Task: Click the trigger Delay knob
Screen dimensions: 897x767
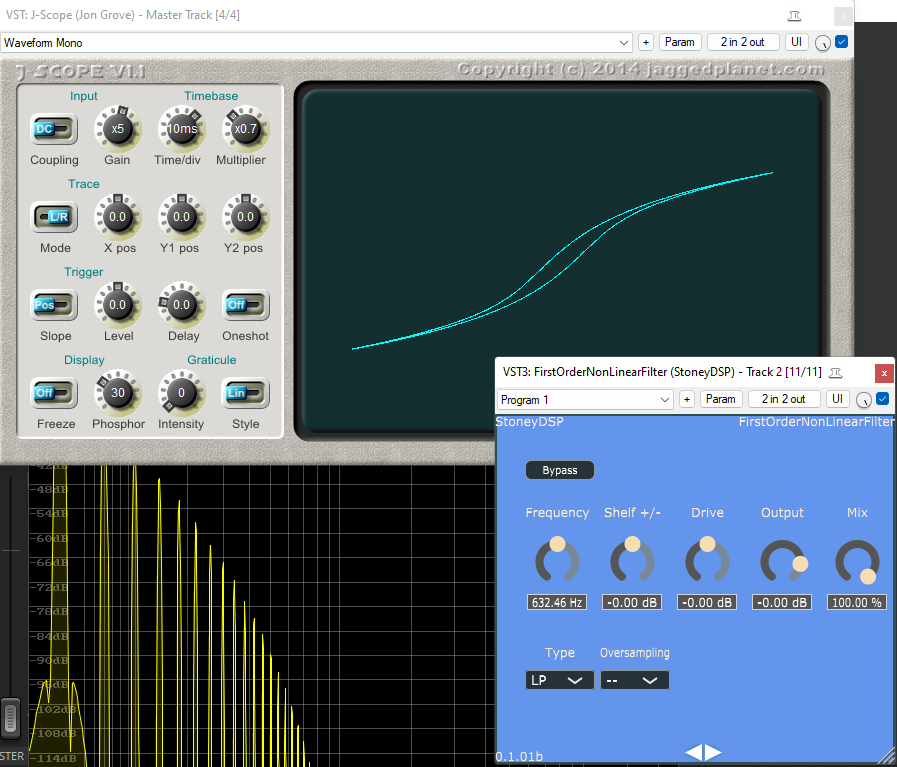Action: click(182, 305)
